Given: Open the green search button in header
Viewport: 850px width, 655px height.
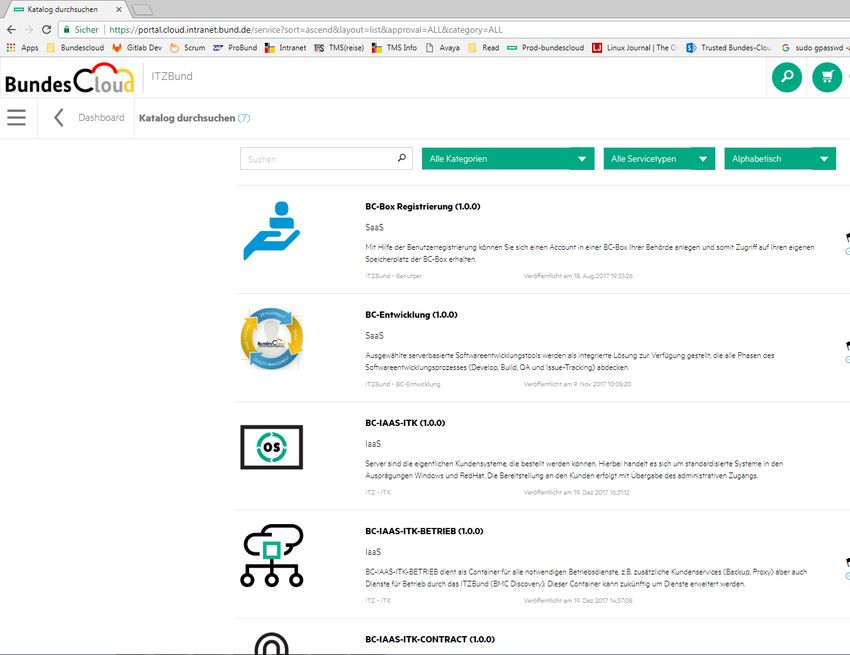Looking at the screenshot, I should [787, 77].
